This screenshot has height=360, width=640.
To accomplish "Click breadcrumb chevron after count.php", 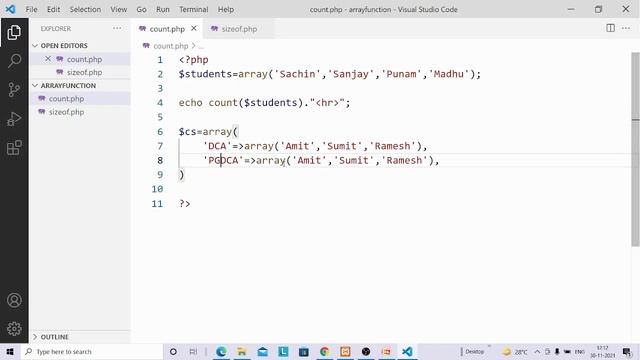I will point(193,46).
